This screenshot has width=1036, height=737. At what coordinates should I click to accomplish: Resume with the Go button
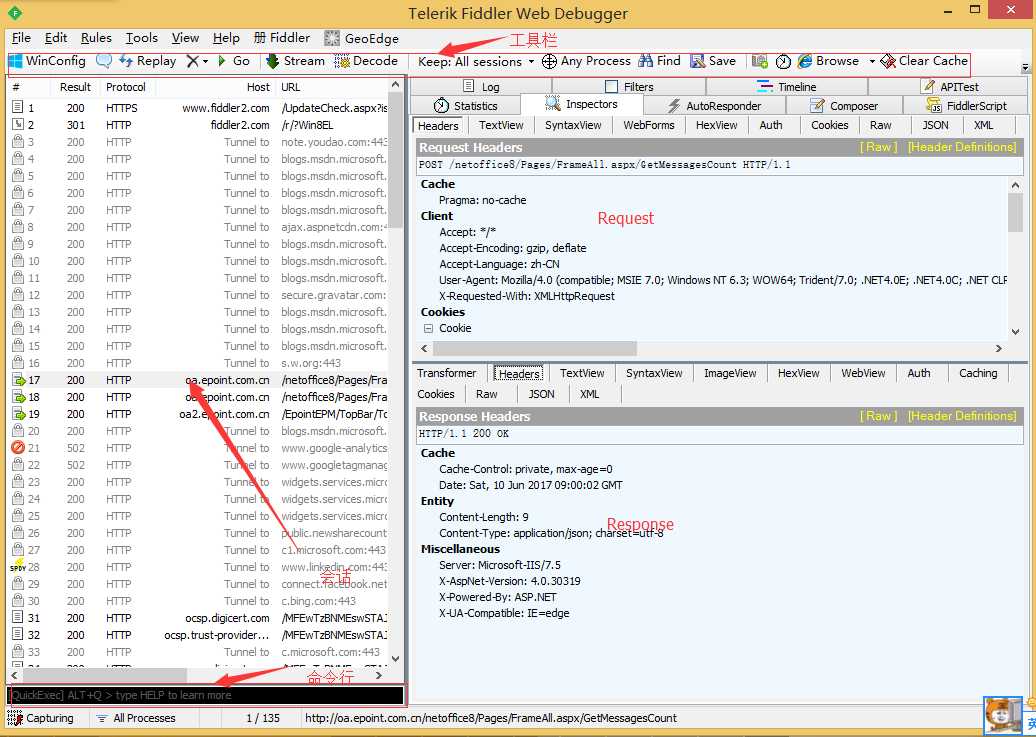pyautogui.click(x=234, y=61)
